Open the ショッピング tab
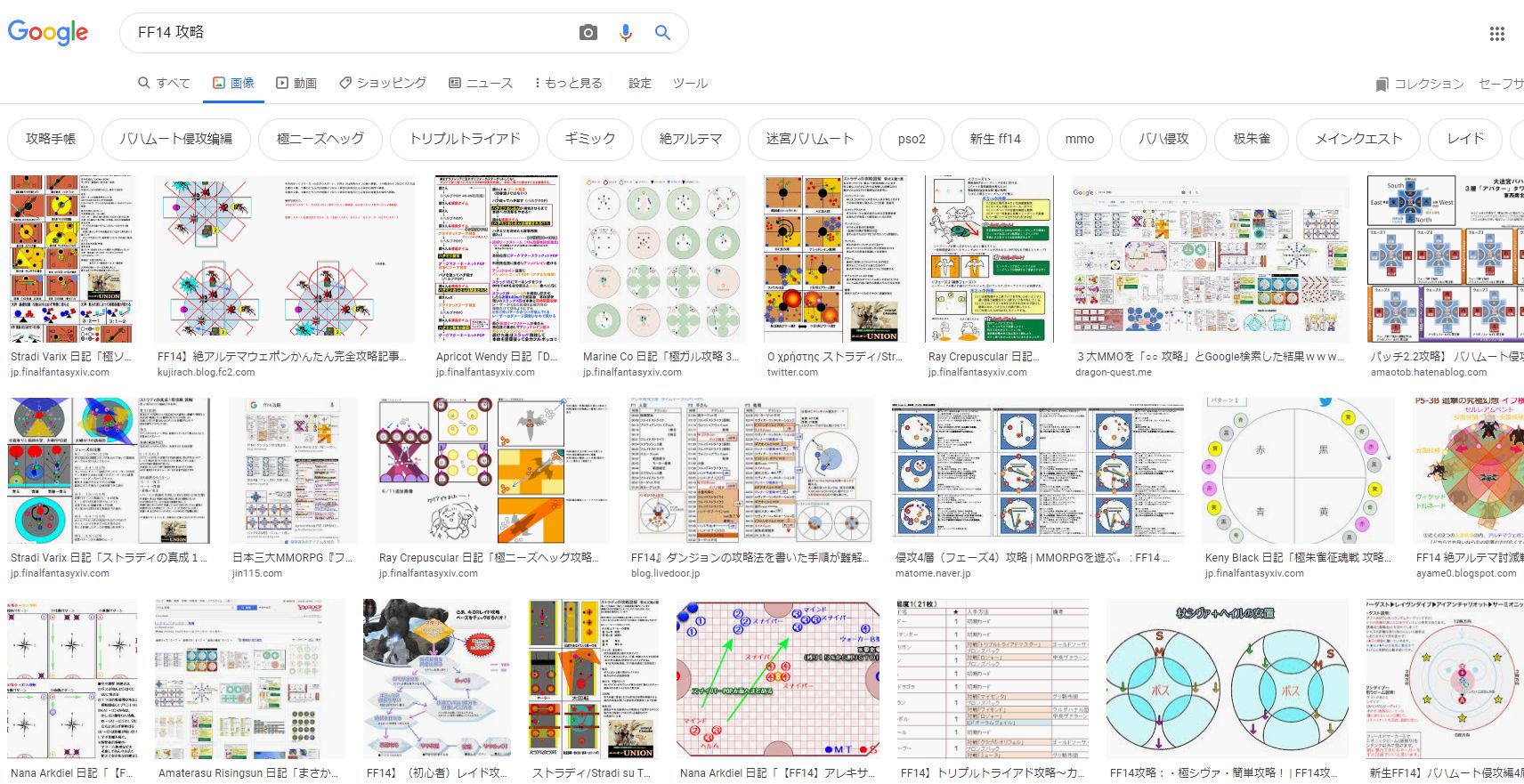Image resolution: width=1524 pixels, height=784 pixels. 383,83
